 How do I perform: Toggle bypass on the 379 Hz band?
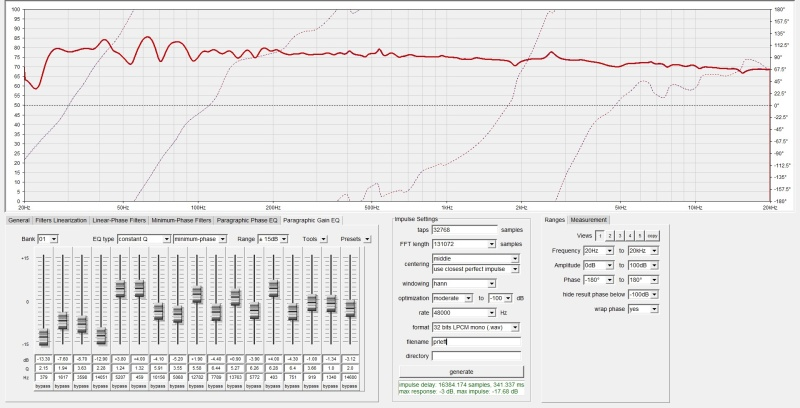(x=43, y=384)
